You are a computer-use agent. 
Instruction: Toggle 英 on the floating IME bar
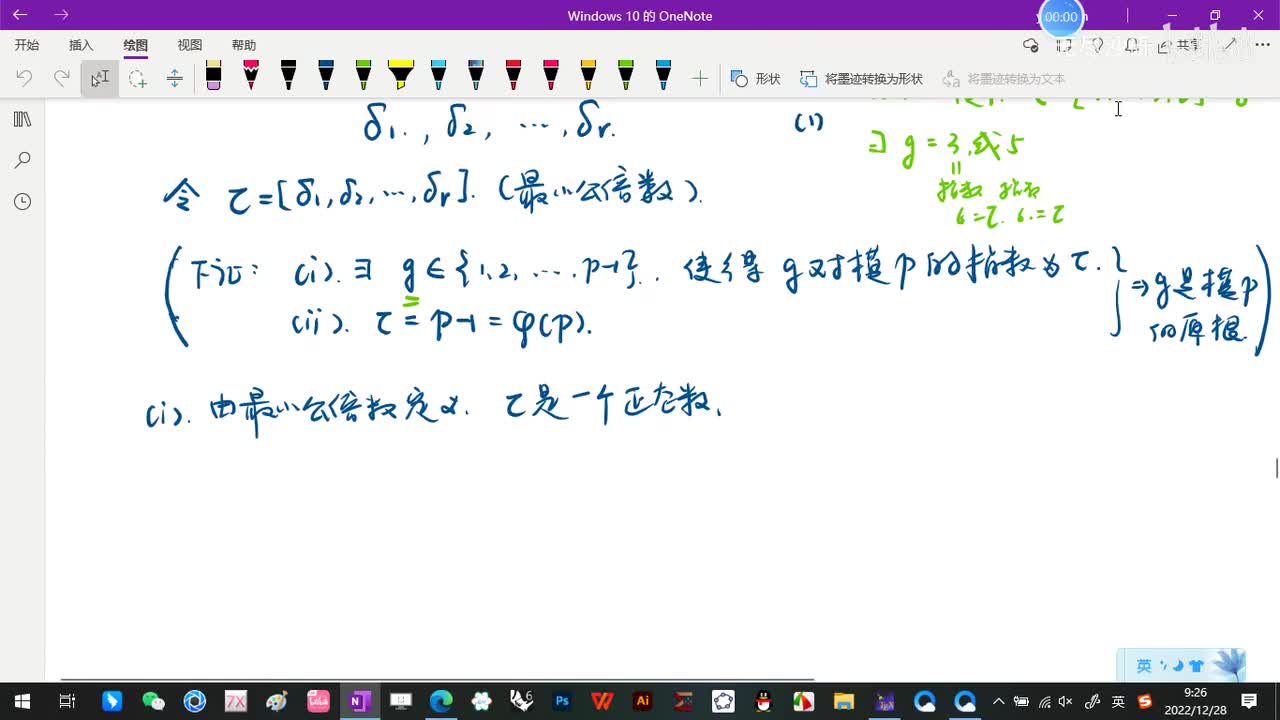coord(1144,666)
